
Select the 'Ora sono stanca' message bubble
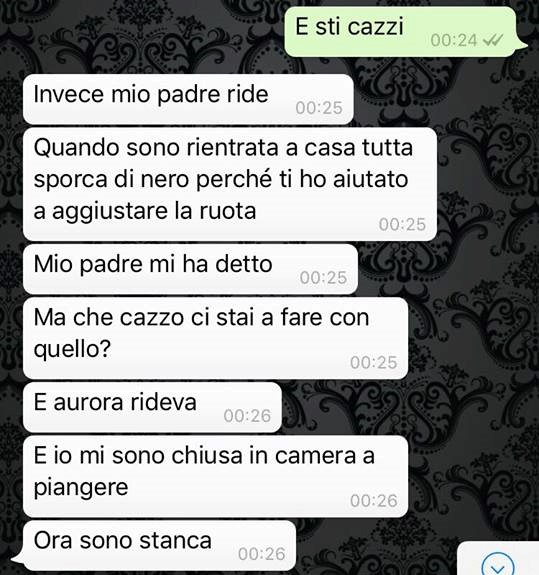(156, 545)
